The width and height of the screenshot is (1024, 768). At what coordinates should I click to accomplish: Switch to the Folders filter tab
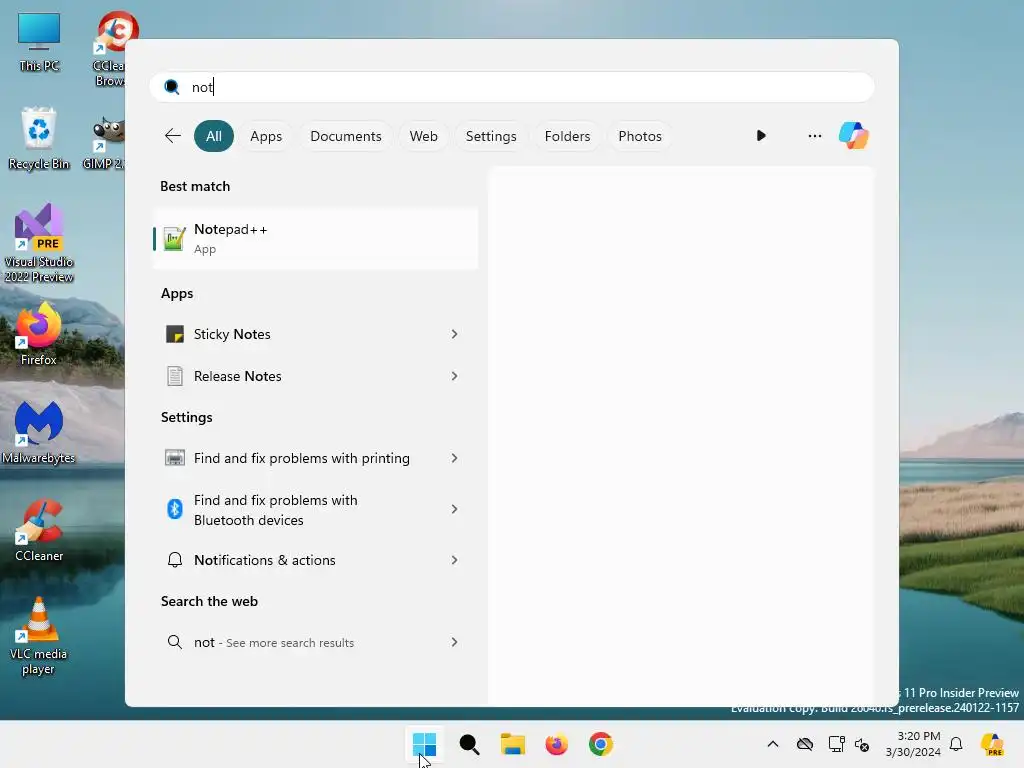pos(567,136)
